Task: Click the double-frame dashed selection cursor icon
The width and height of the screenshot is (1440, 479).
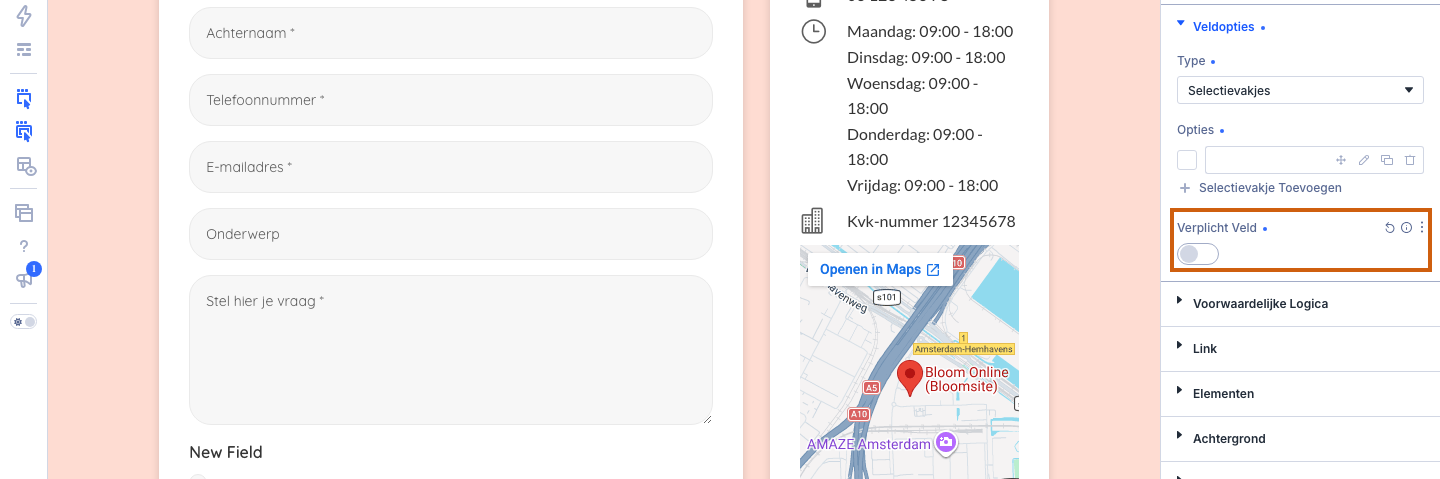Action: pyautogui.click(x=24, y=131)
